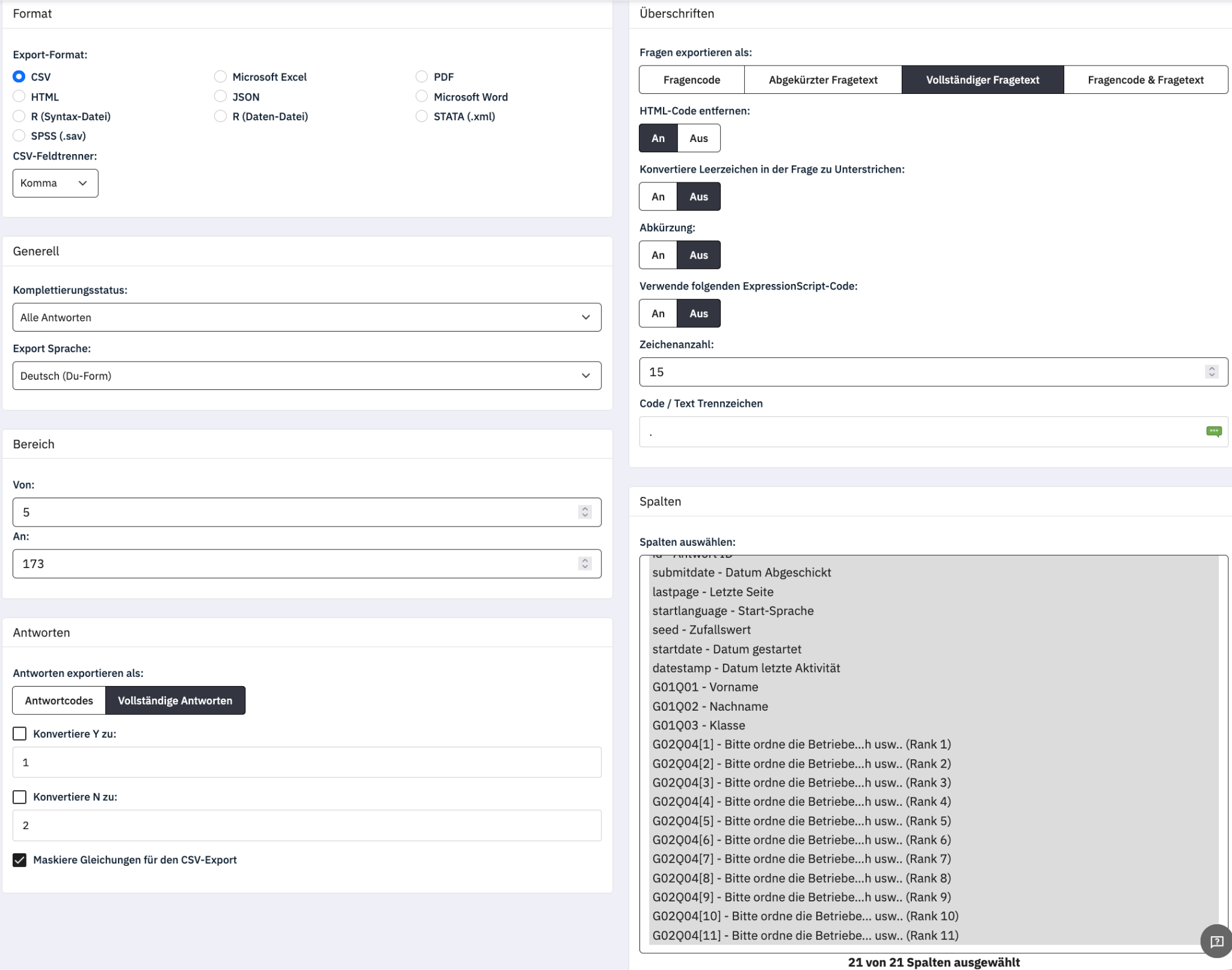The height and width of the screenshot is (970, 1232).
Task: Set Abkürzung to Aus
Action: tap(698, 255)
